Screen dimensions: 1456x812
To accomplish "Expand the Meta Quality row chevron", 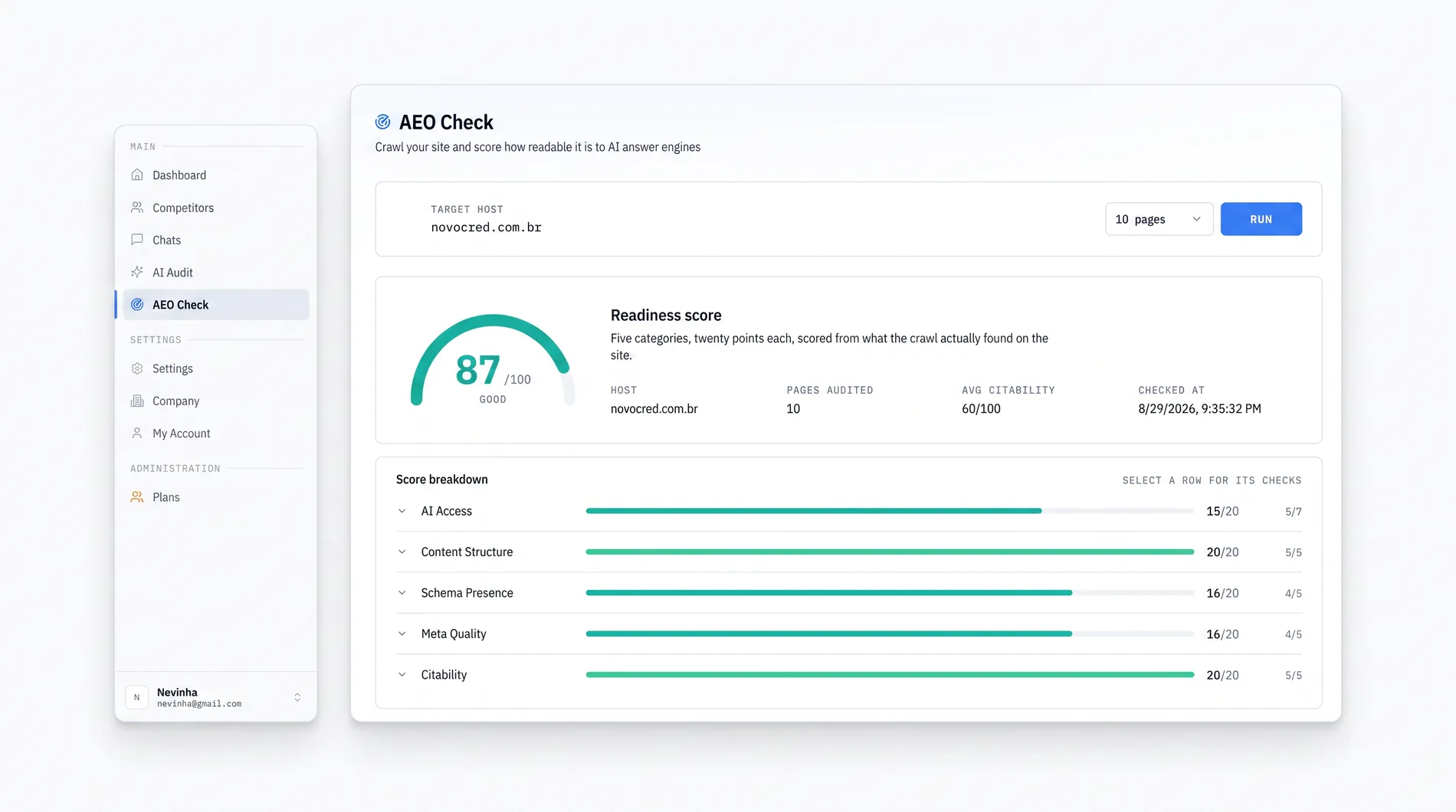I will (402, 634).
